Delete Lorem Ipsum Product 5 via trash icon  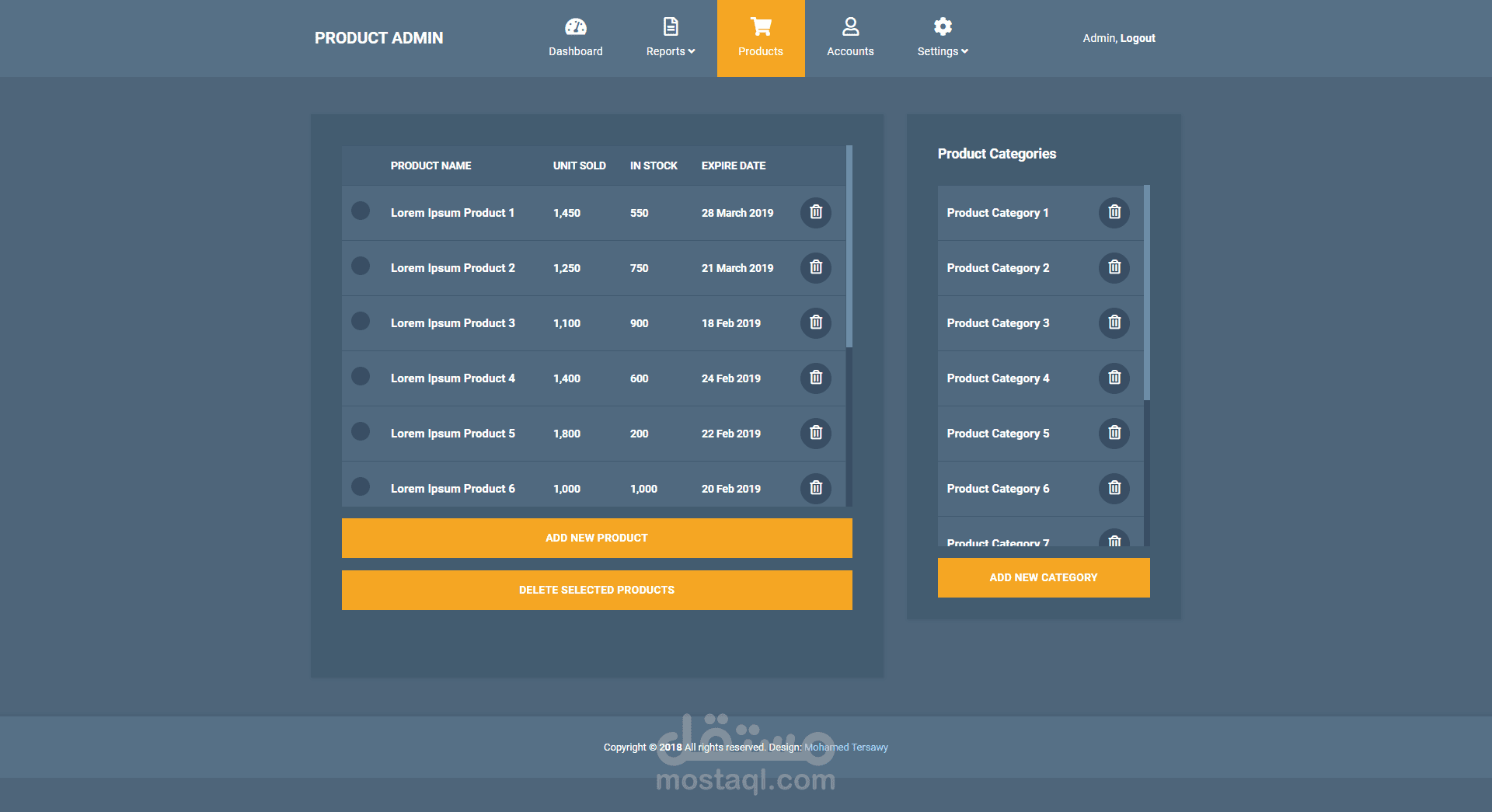click(x=816, y=433)
